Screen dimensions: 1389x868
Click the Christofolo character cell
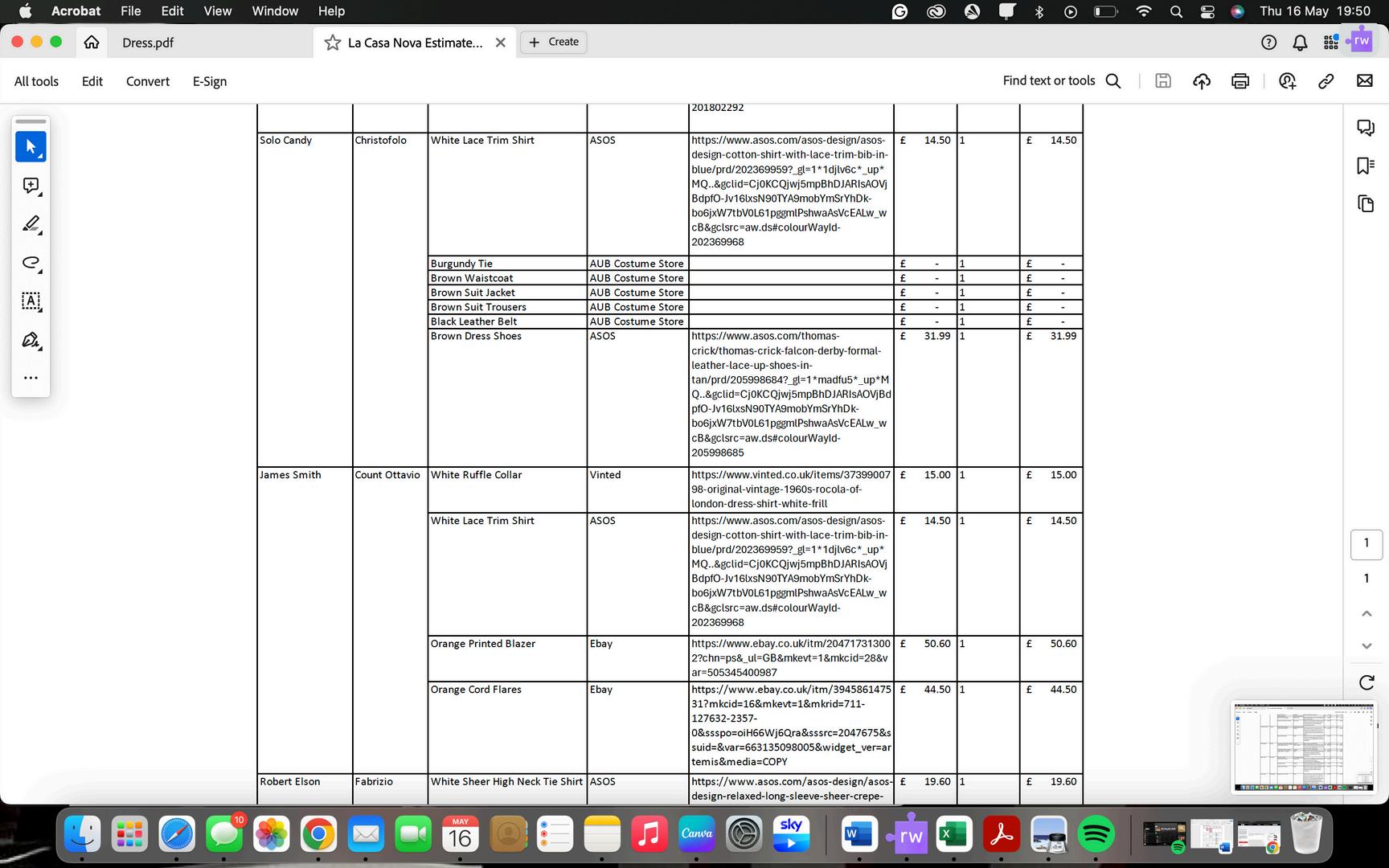pos(390,300)
